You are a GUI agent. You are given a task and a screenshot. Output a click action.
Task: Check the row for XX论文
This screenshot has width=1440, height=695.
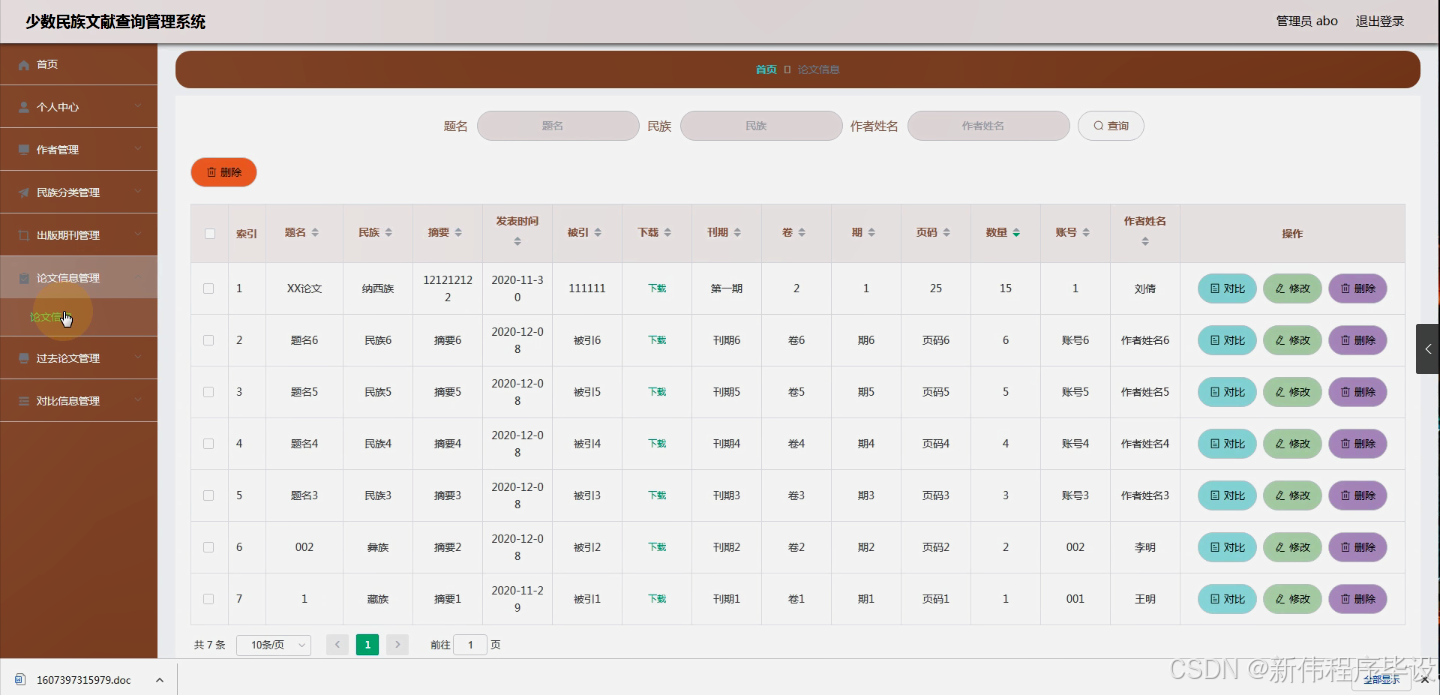[209, 288]
